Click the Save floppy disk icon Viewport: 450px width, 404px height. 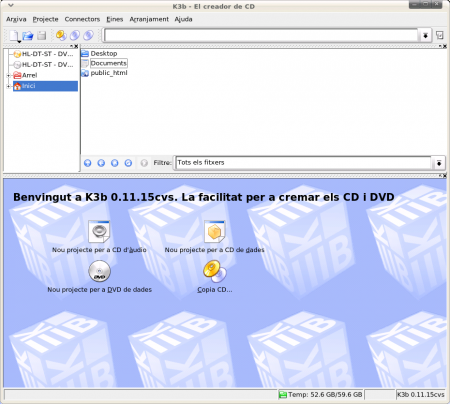tap(42, 35)
